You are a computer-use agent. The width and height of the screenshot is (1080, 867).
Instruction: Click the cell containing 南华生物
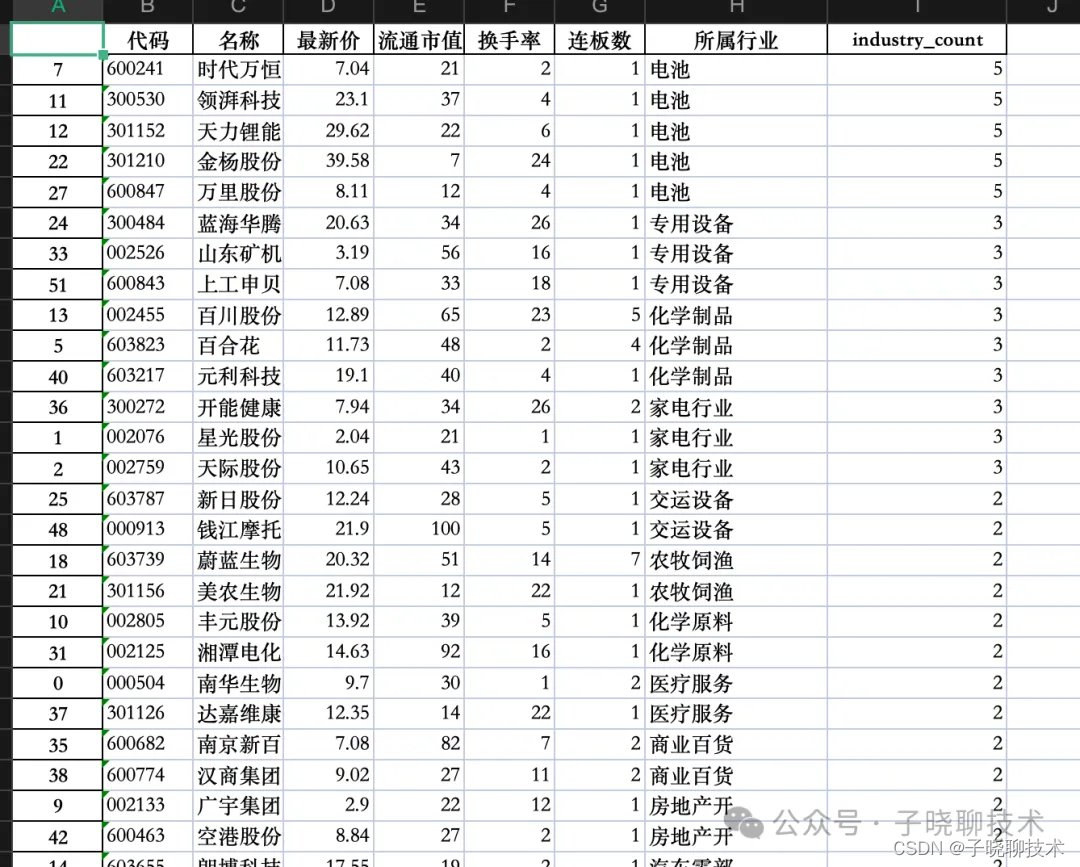click(237, 683)
